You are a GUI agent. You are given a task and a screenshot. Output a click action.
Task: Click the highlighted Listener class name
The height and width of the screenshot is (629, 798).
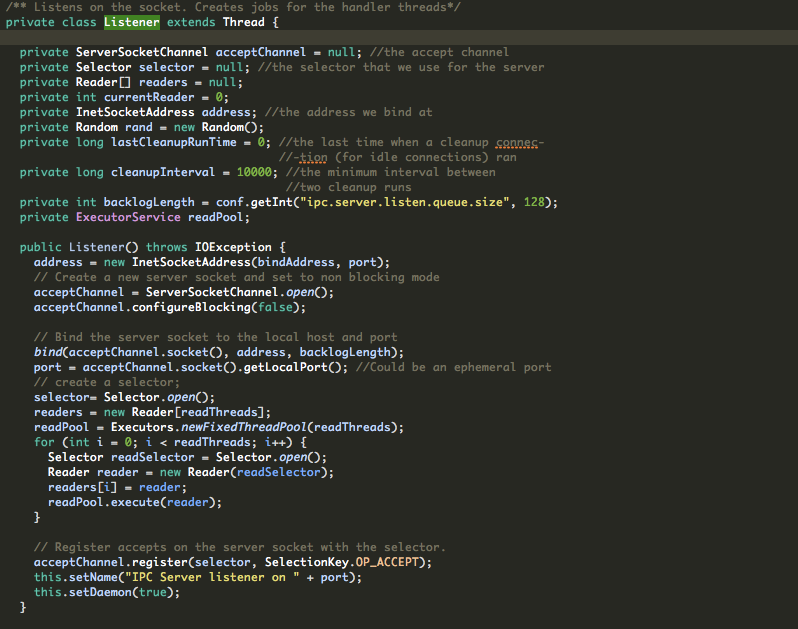click(x=131, y=22)
